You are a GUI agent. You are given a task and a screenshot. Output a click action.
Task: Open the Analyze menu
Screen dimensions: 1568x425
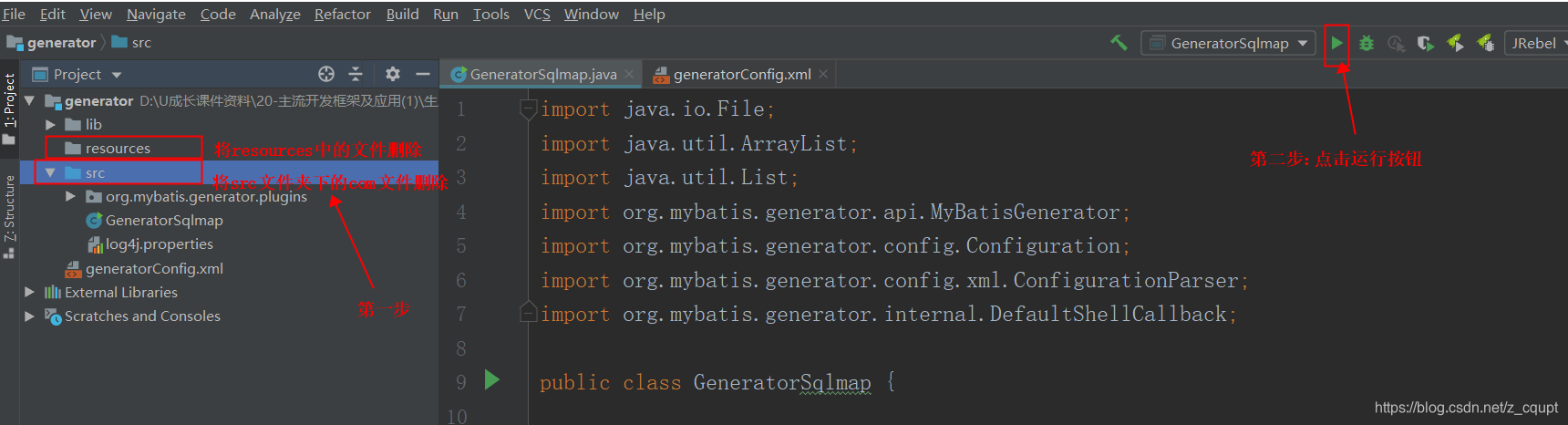pyautogui.click(x=275, y=14)
